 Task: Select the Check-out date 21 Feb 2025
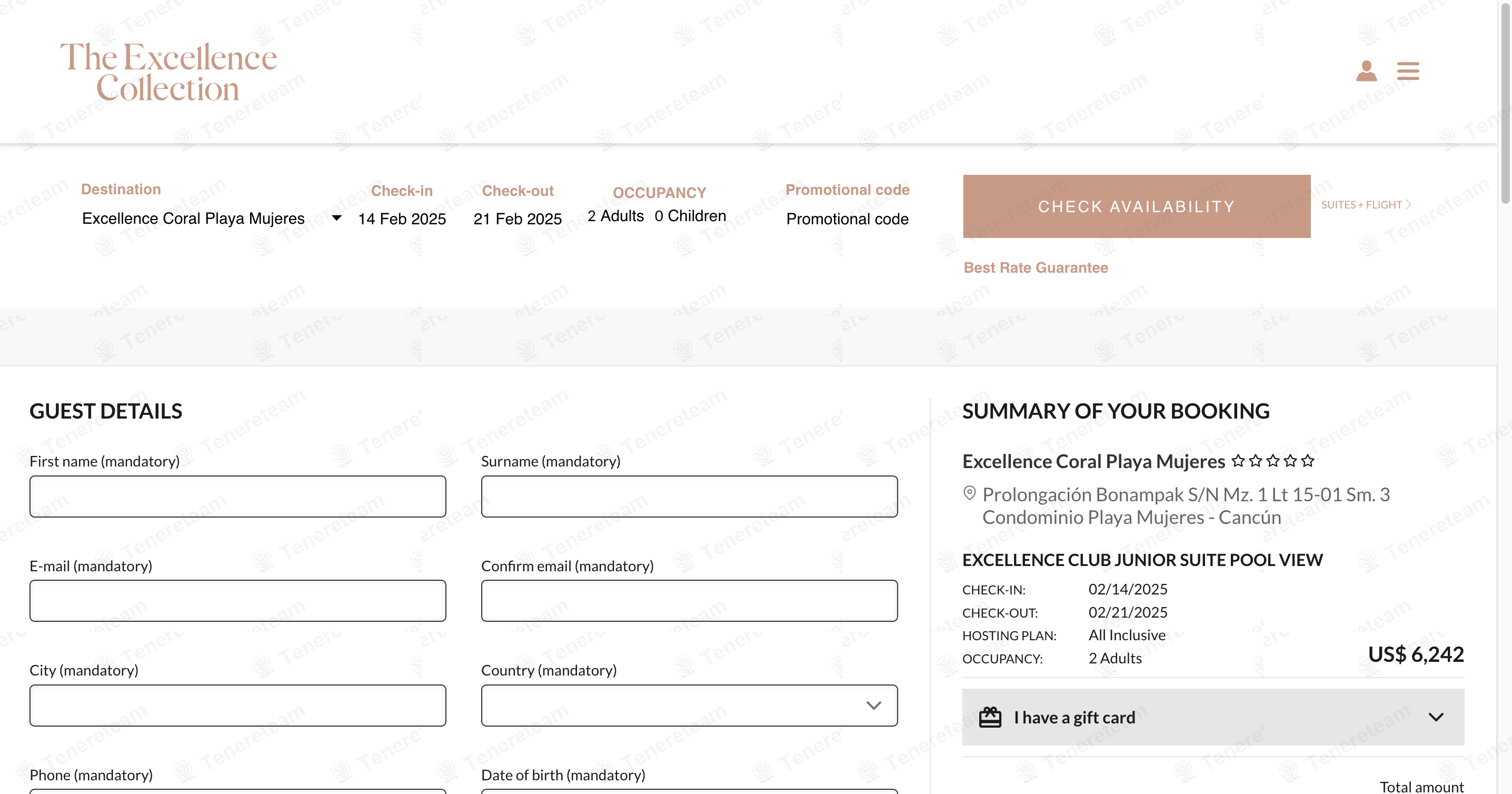coord(517,219)
